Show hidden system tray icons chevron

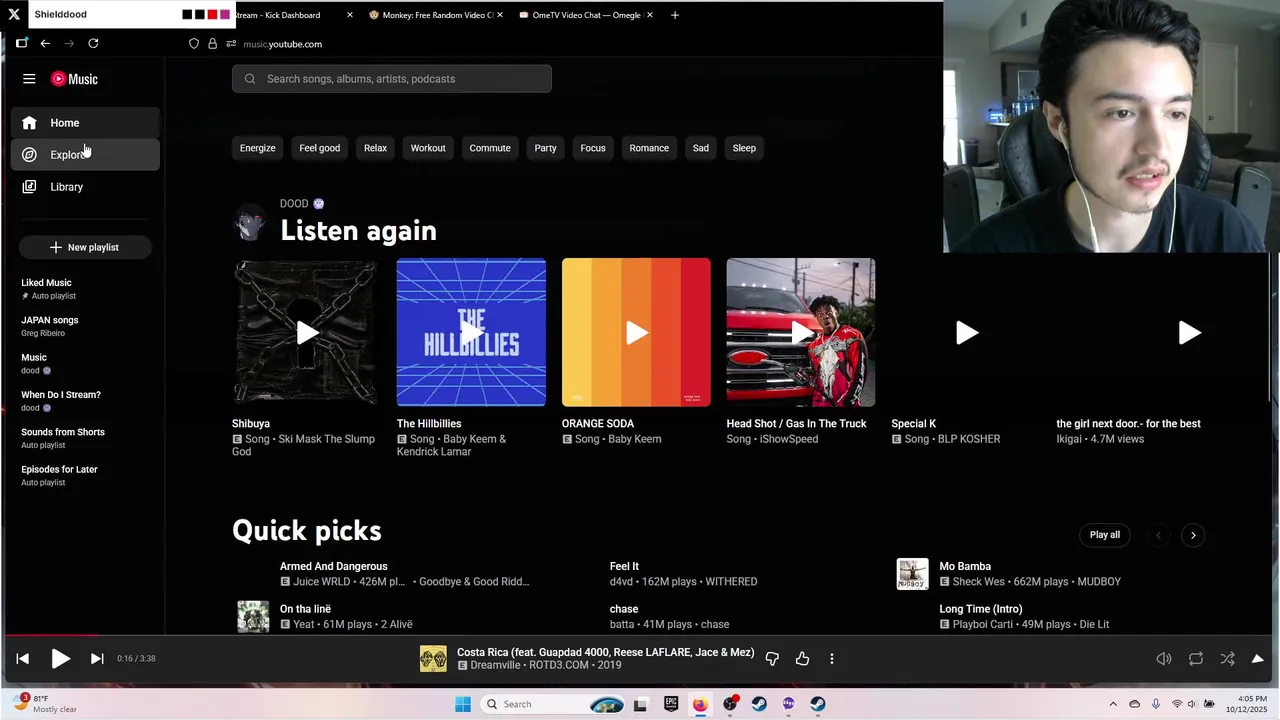click(1113, 704)
